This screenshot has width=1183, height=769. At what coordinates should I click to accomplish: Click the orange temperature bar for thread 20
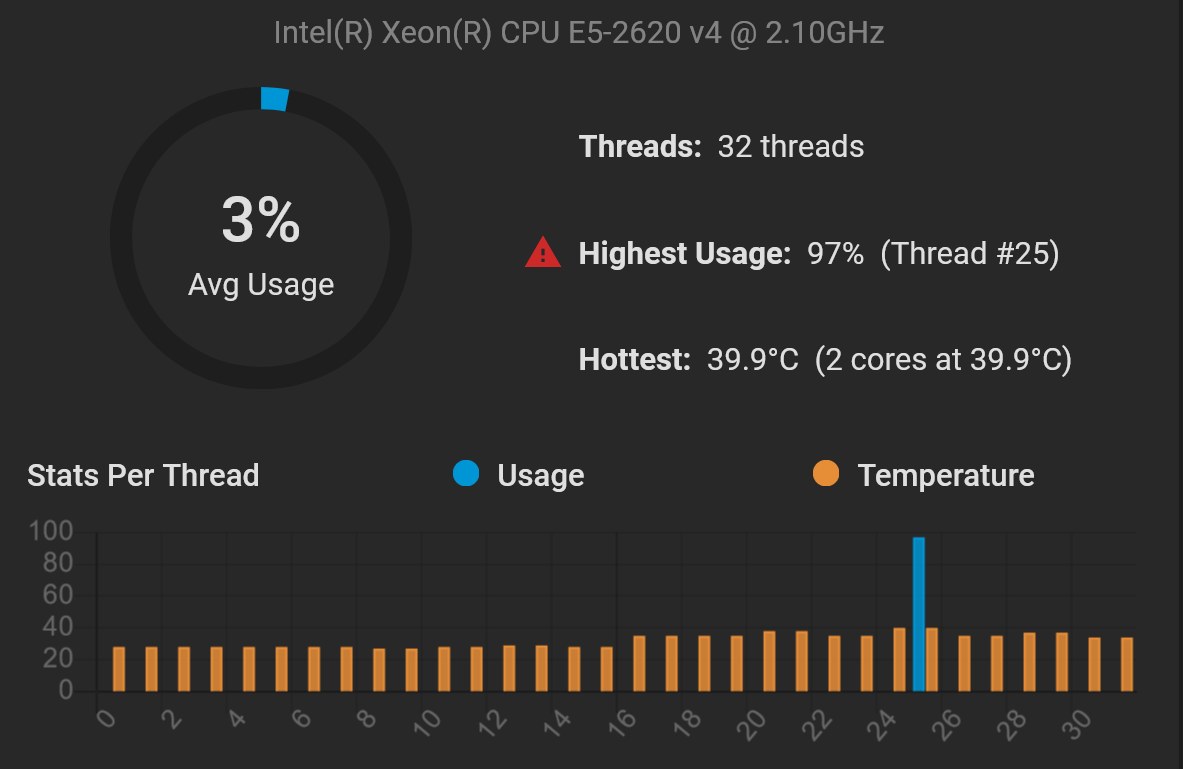pyautogui.click(x=770, y=661)
